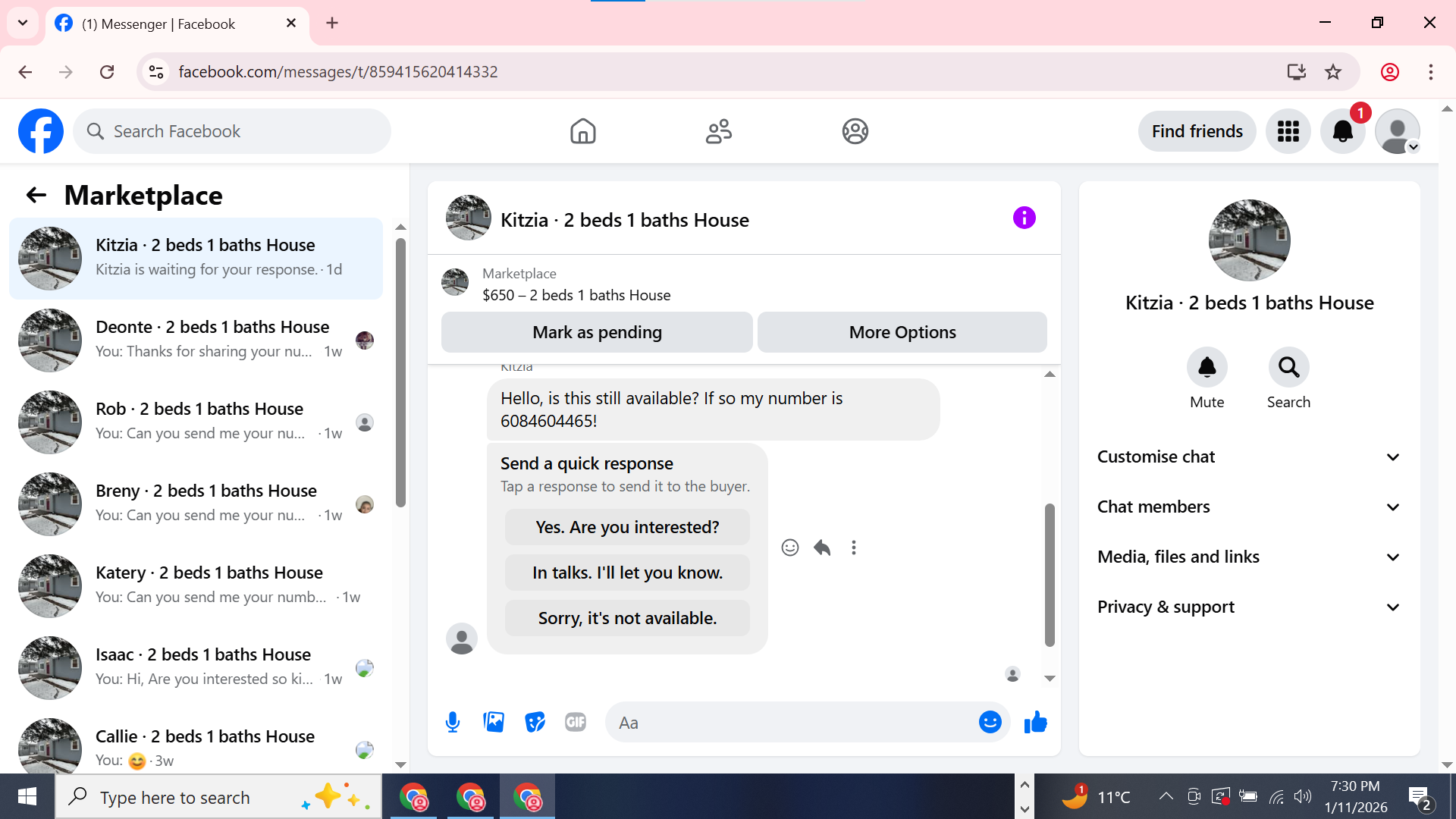This screenshot has height=819, width=1456.
Task: Send 'Yes. Are you interested?' quick response
Action: (627, 527)
